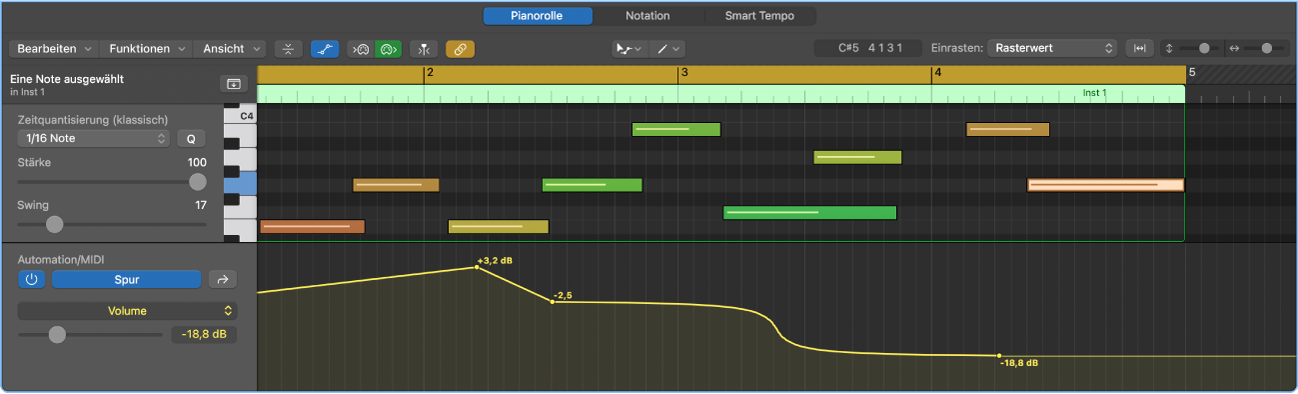Select the selected pale note ending at bar 5

[x=1106, y=185]
